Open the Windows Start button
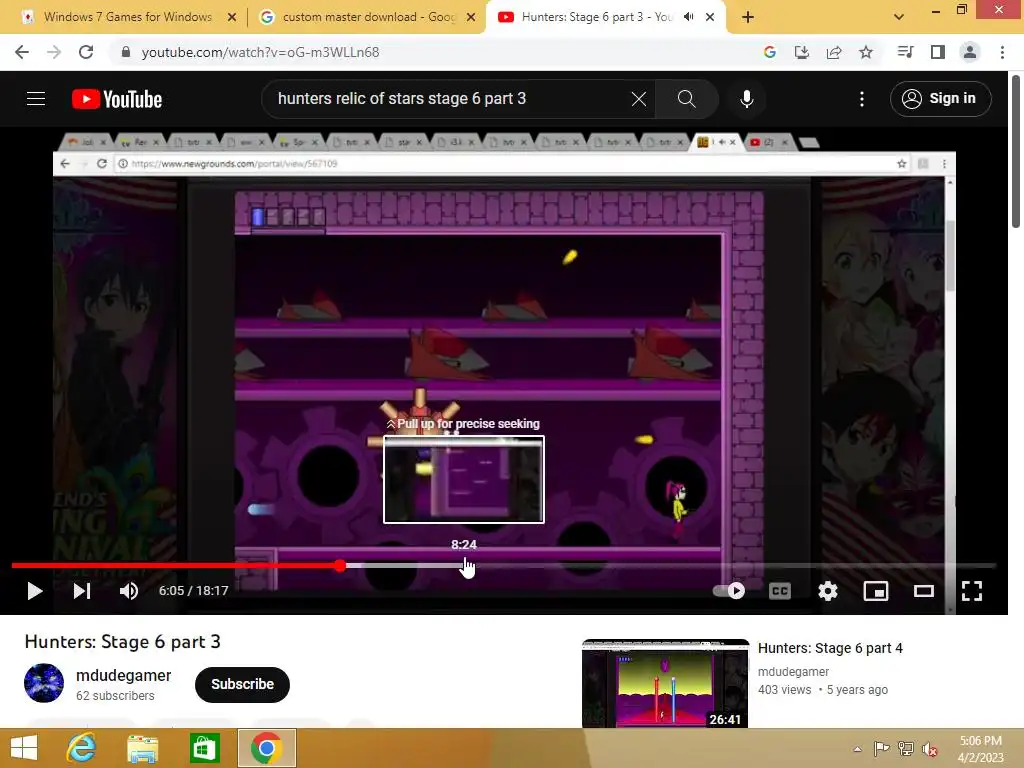Viewport: 1024px width, 768px height. 24,748
